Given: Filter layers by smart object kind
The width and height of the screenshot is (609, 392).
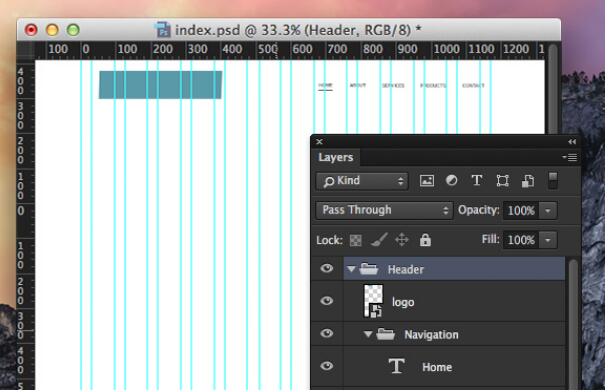Looking at the screenshot, I should tap(528, 181).
